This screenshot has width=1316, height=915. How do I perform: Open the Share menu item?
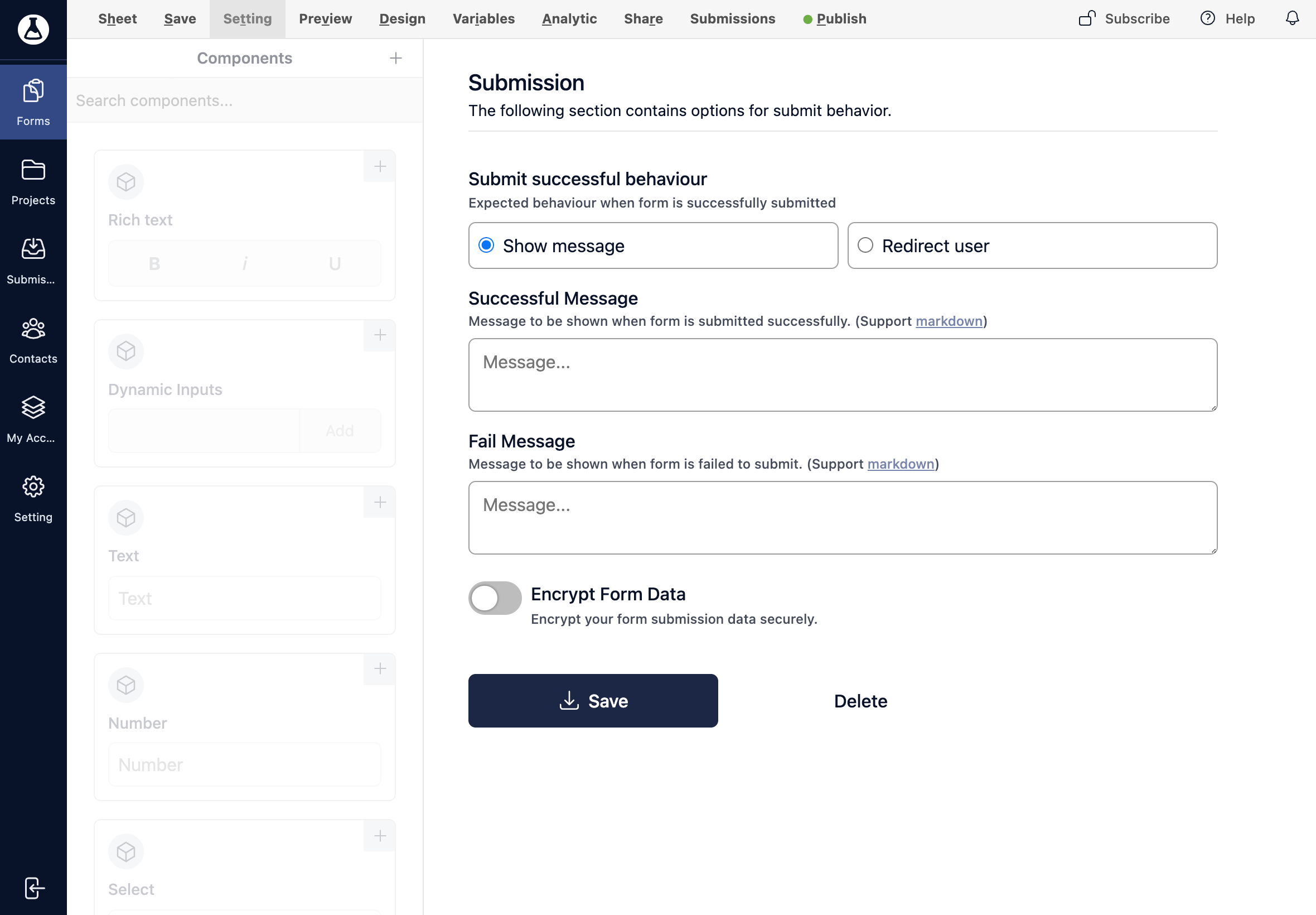click(644, 19)
